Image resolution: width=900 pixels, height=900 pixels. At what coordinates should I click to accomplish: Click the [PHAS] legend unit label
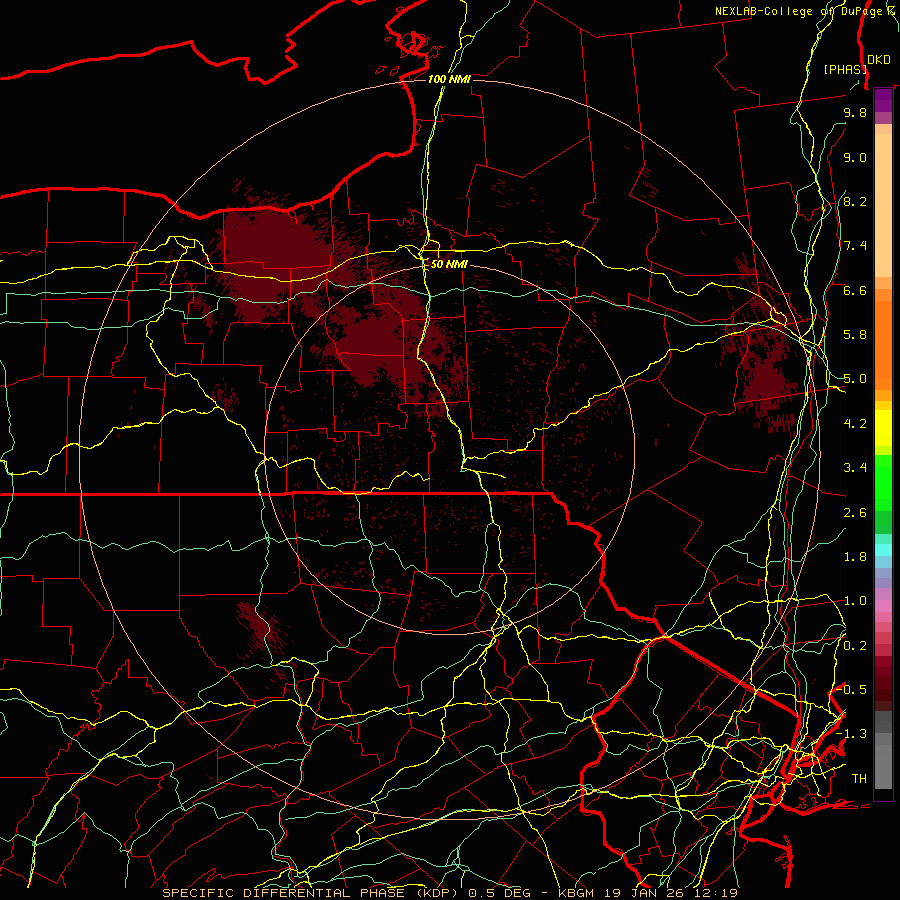[x=845, y=69]
